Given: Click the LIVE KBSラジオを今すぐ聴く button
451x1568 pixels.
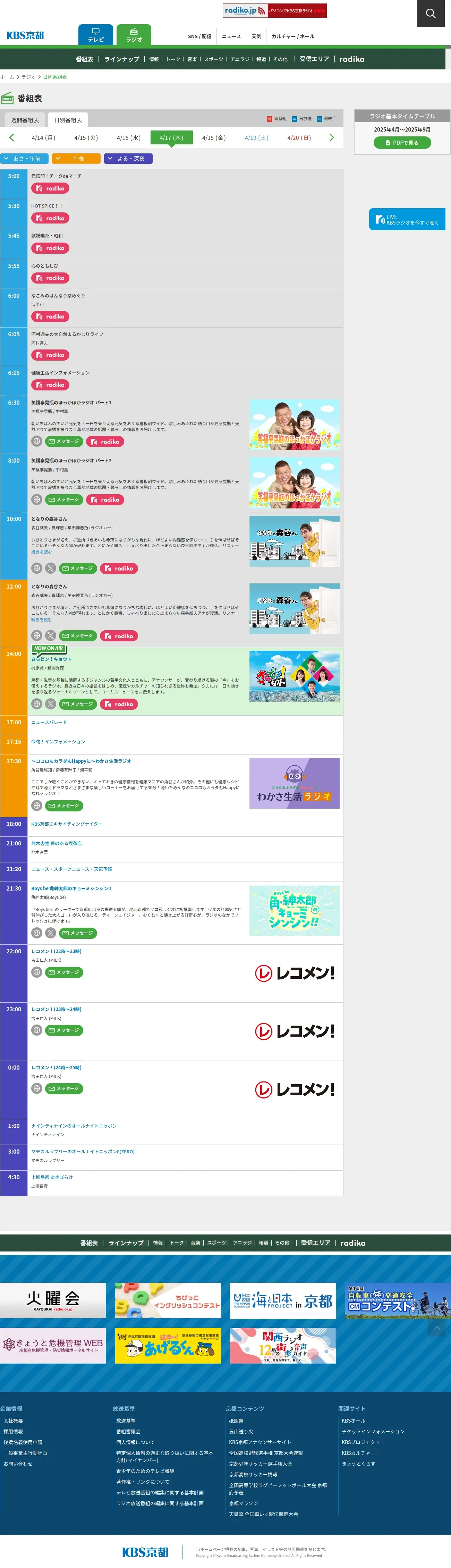Looking at the screenshot, I should pyautogui.click(x=407, y=219).
